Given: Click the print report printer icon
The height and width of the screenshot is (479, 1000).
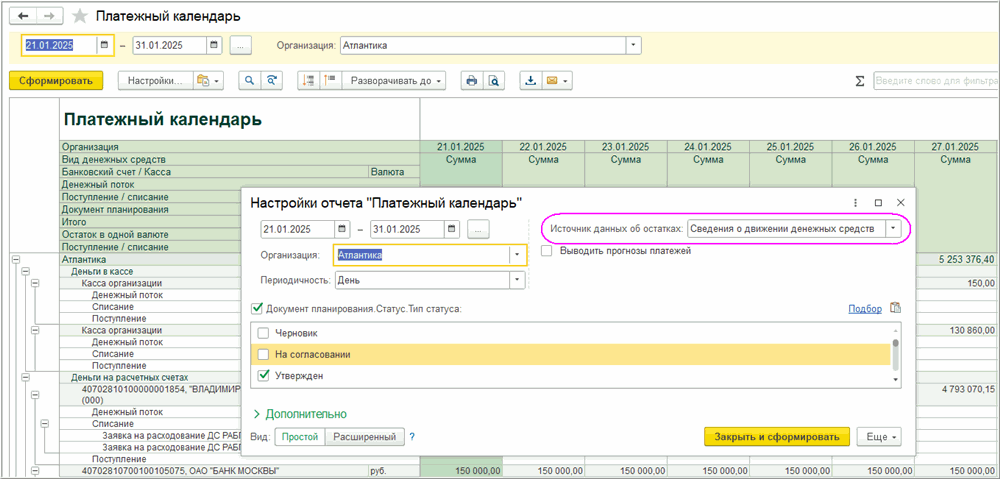Looking at the screenshot, I should click(471, 81).
